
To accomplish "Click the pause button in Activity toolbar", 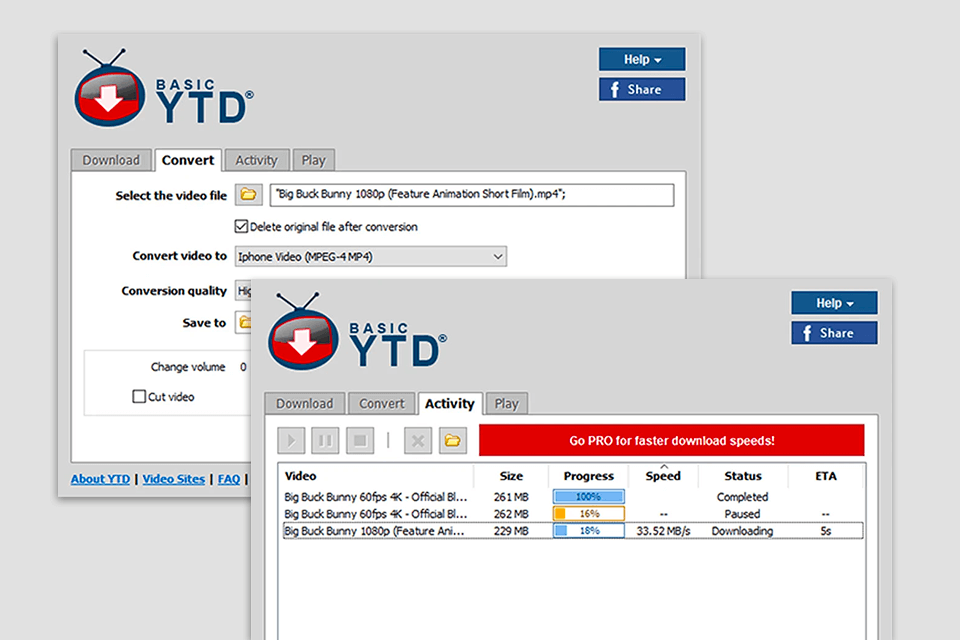I will tap(325, 440).
